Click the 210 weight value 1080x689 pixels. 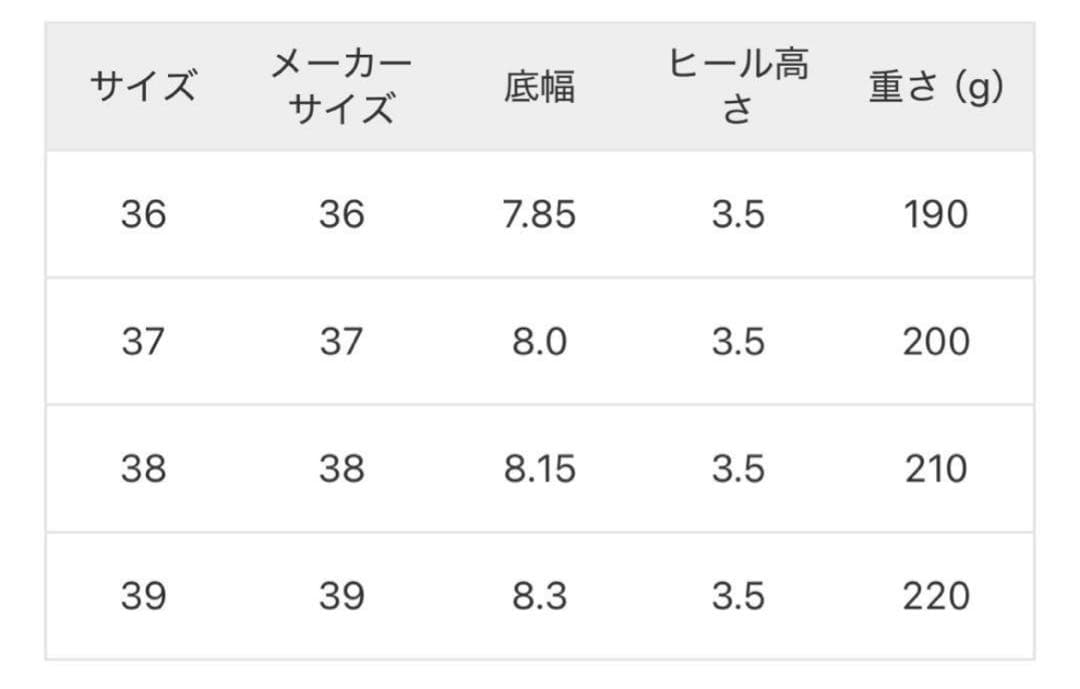point(936,469)
